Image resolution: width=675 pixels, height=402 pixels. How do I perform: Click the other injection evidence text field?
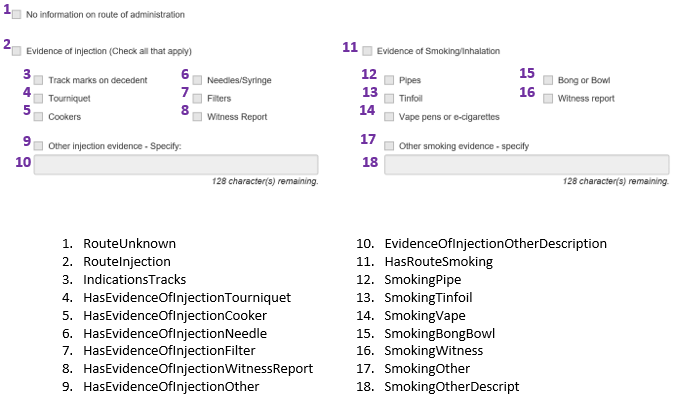coord(176,165)
